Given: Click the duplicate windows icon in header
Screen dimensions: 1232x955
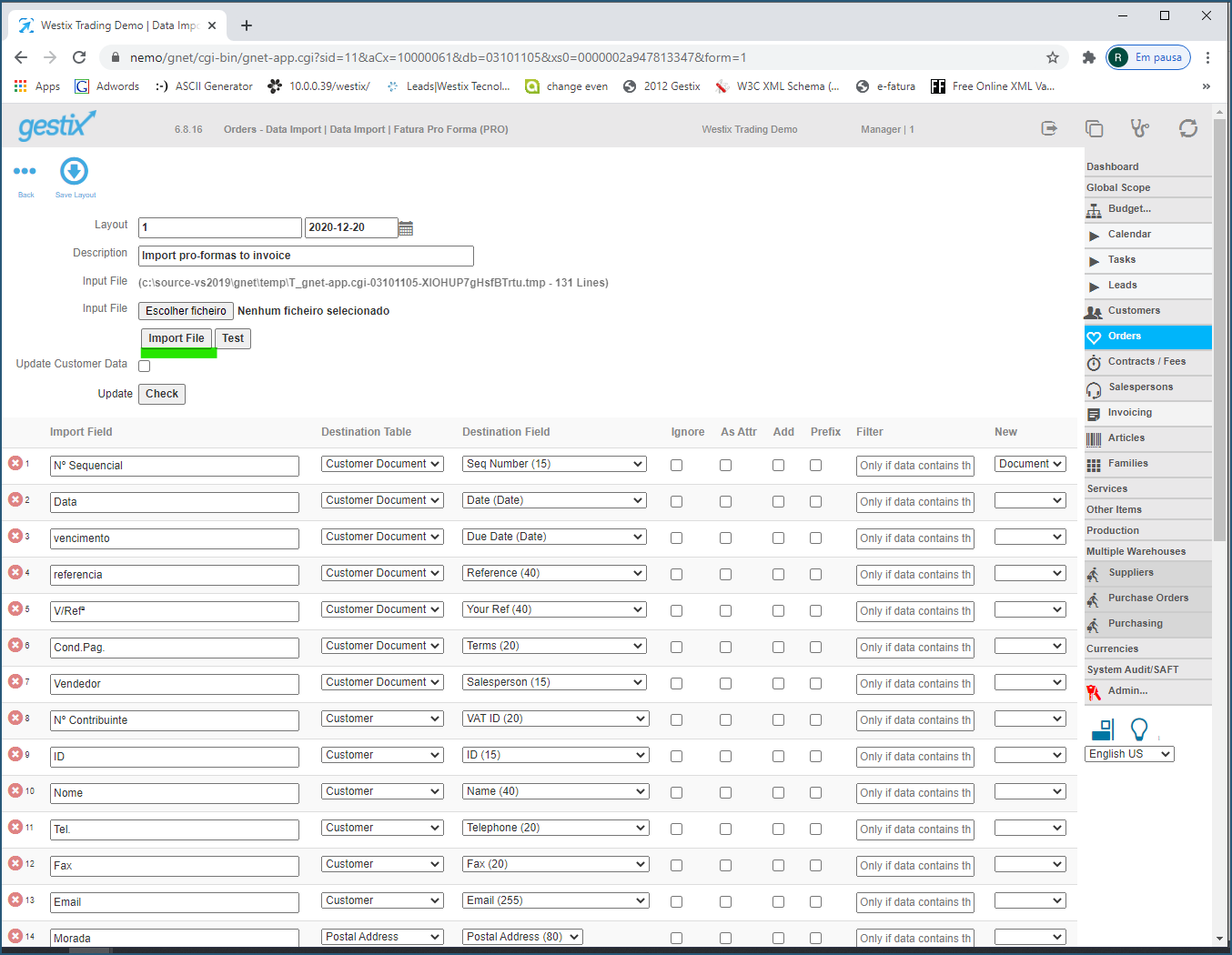Looking at the screenshot, I should tap(1095, 128).
